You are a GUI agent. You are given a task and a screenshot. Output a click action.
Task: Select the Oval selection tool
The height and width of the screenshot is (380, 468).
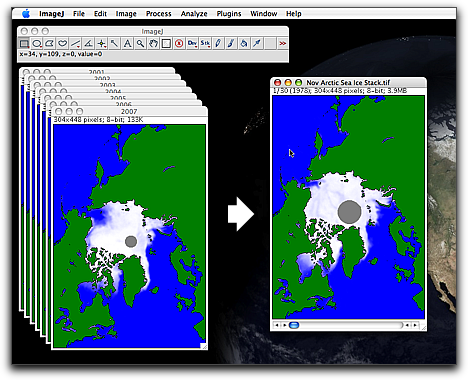coord(37,43)
